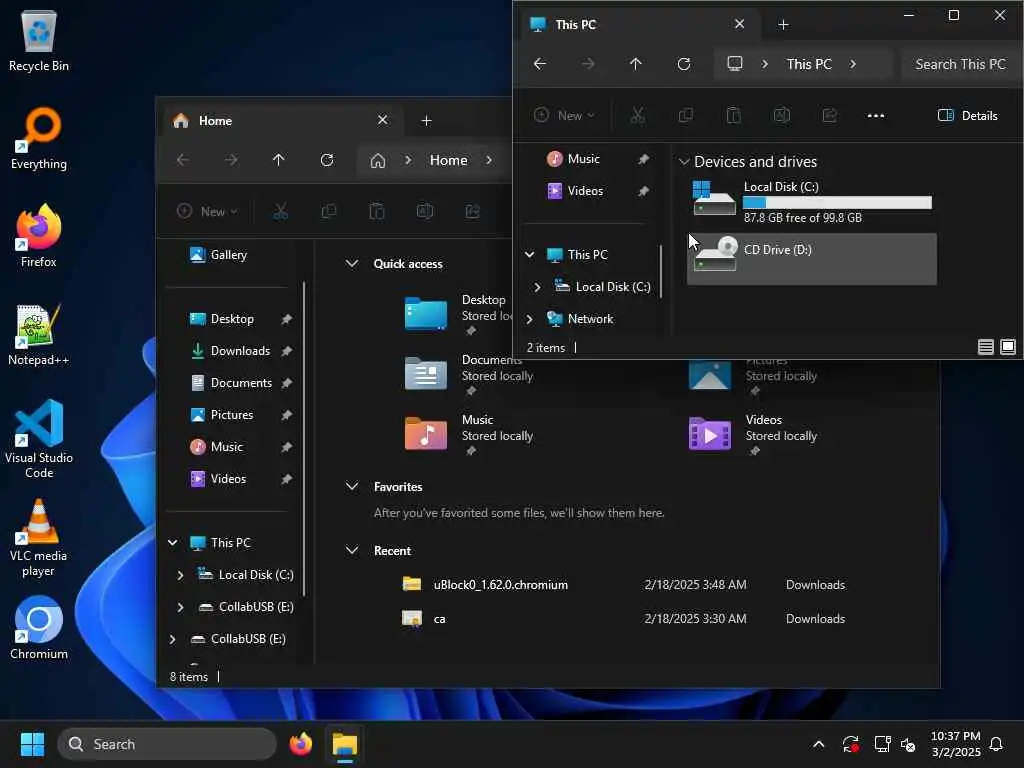Refresh the This PC window
The height and width of the screenshot is (768, 1024).
coord(684,64)
